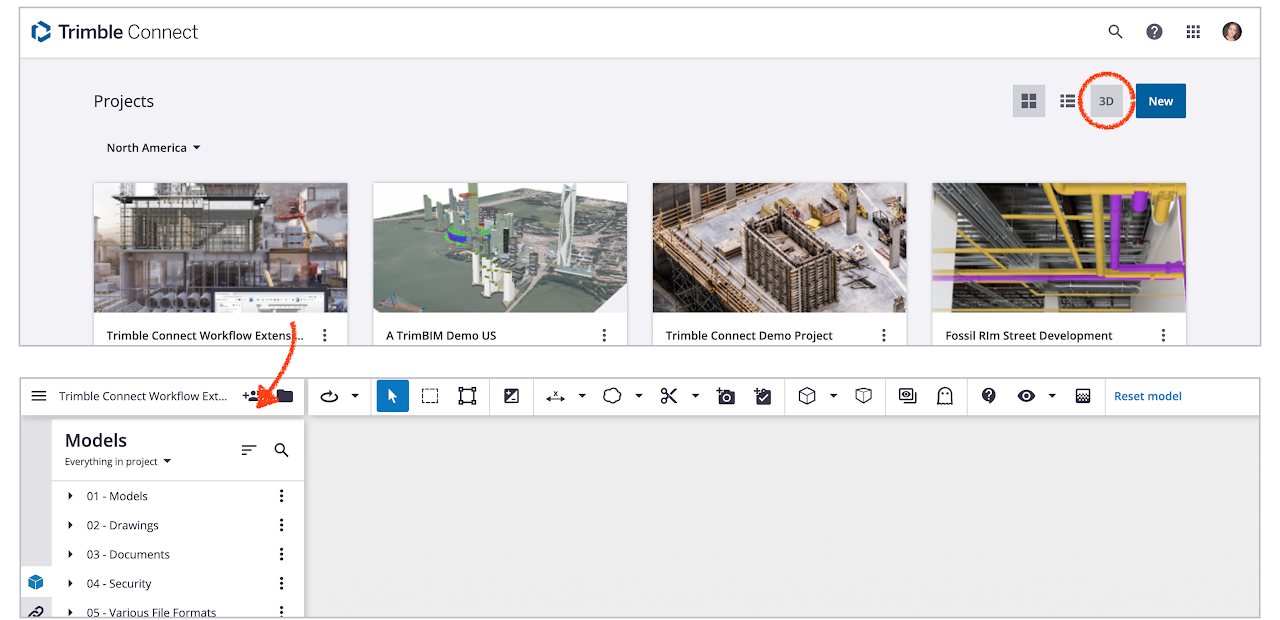Open options menu for 02 - Drawings folder

281,524
